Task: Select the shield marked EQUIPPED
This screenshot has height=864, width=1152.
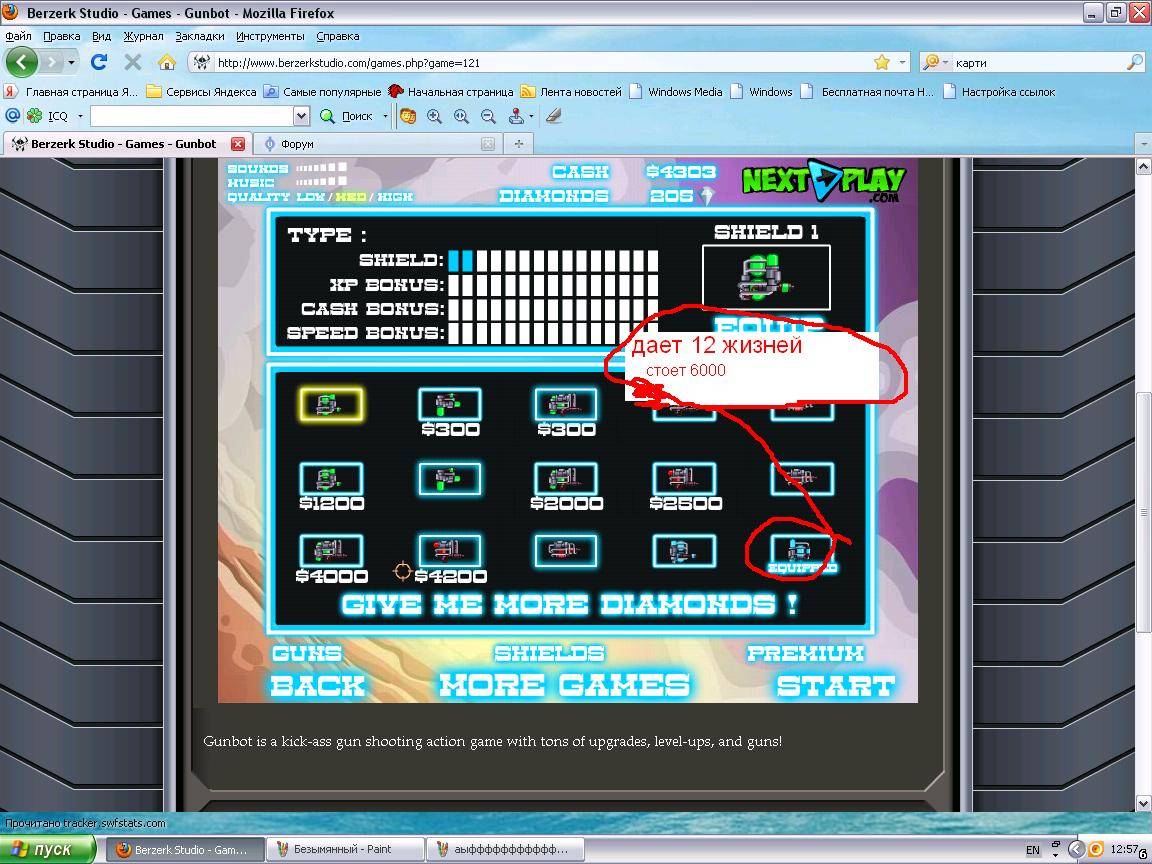Action: [x=802, y=551]
